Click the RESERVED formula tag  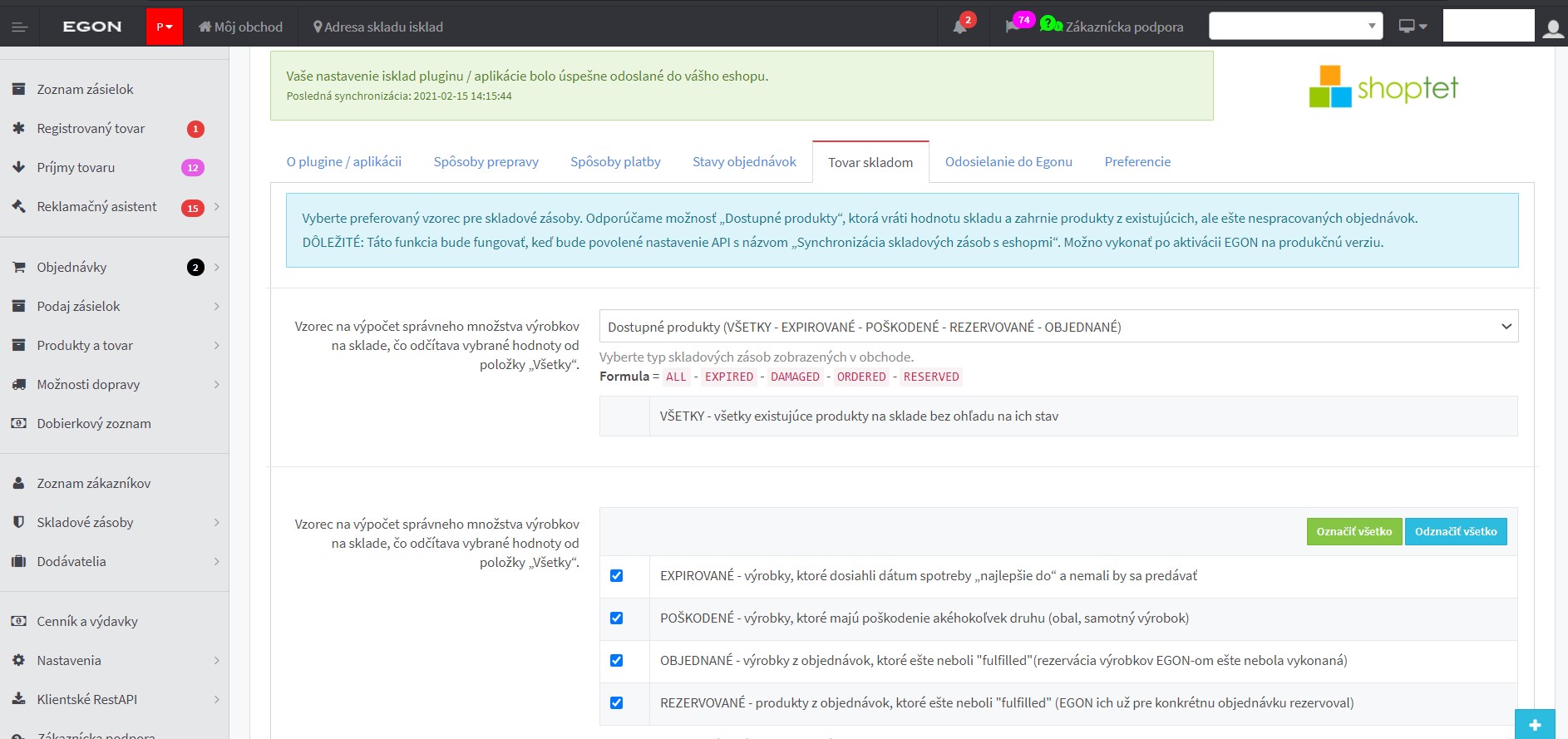click(x=931, y=377)
